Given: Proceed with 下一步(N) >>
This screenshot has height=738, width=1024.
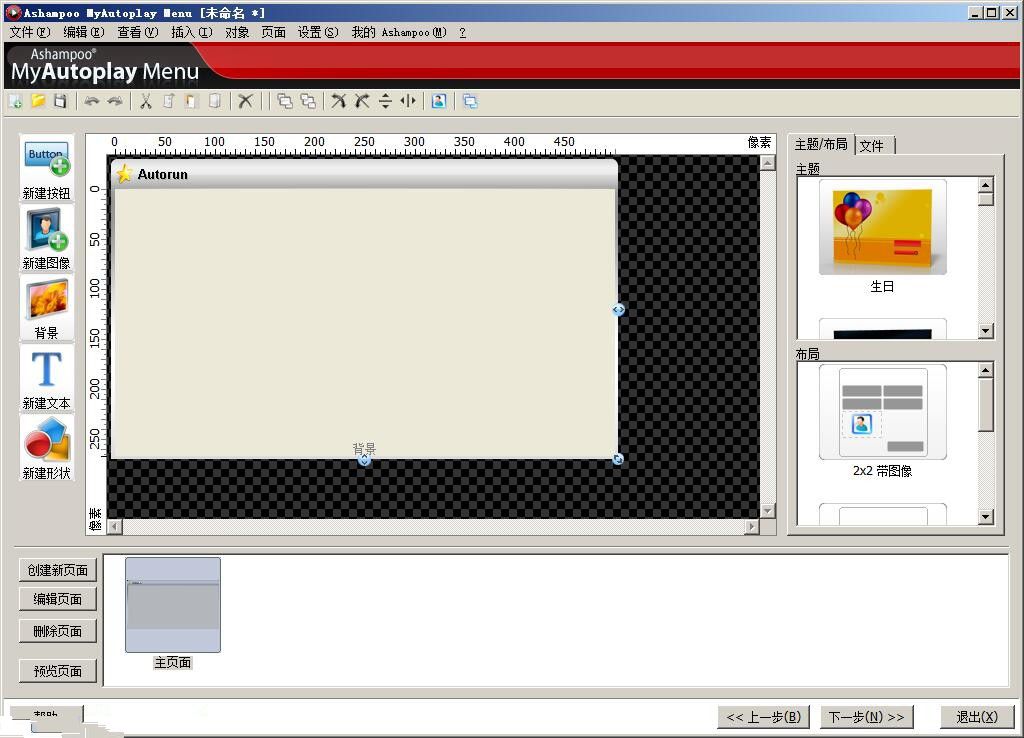Looking at the screenshot, I should [x=866, y=717].
